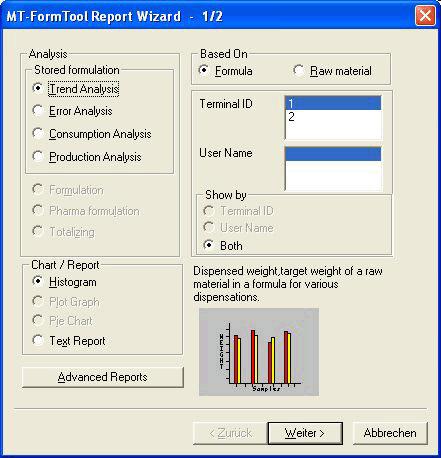Cancel the wizard with Abbrechen

coord(390,433)
